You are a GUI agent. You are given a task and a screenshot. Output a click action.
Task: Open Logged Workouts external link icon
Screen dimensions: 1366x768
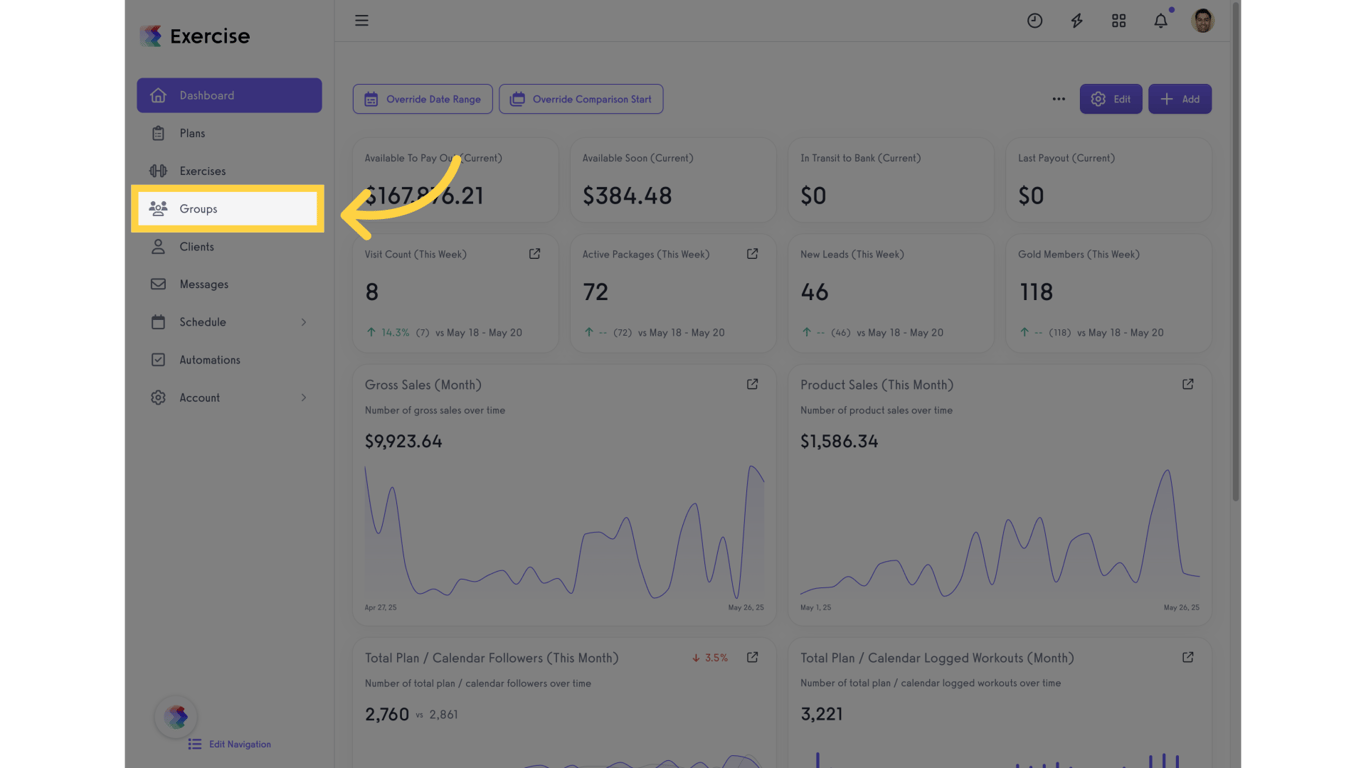(1188, 657)
